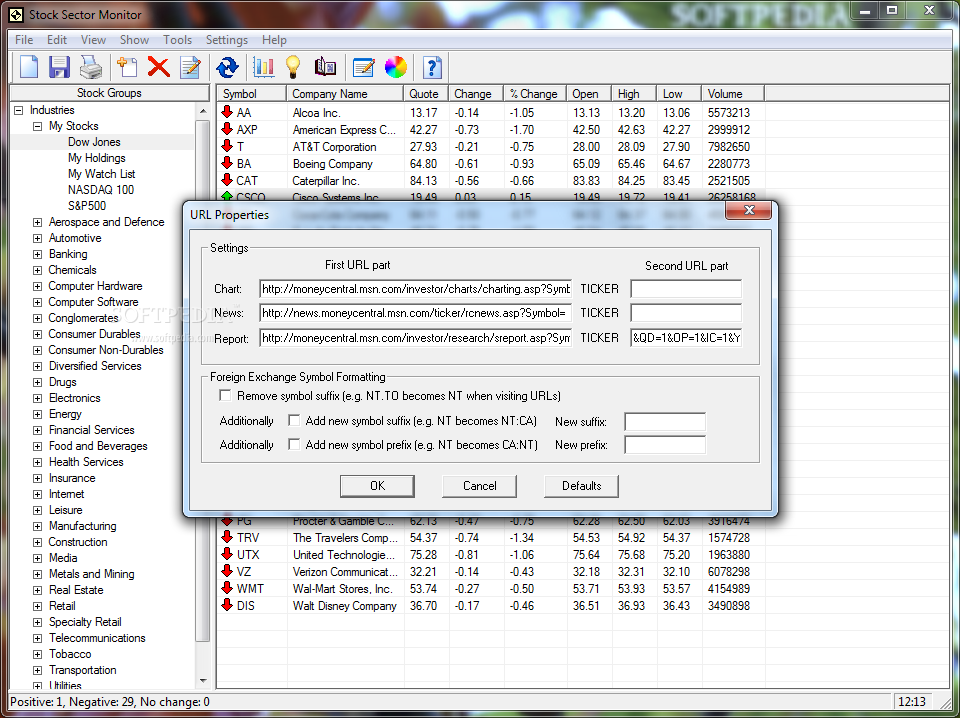This screenshot has height=718, width=960.
Task: Click the Report first URL field
Action: click(416, 337)
